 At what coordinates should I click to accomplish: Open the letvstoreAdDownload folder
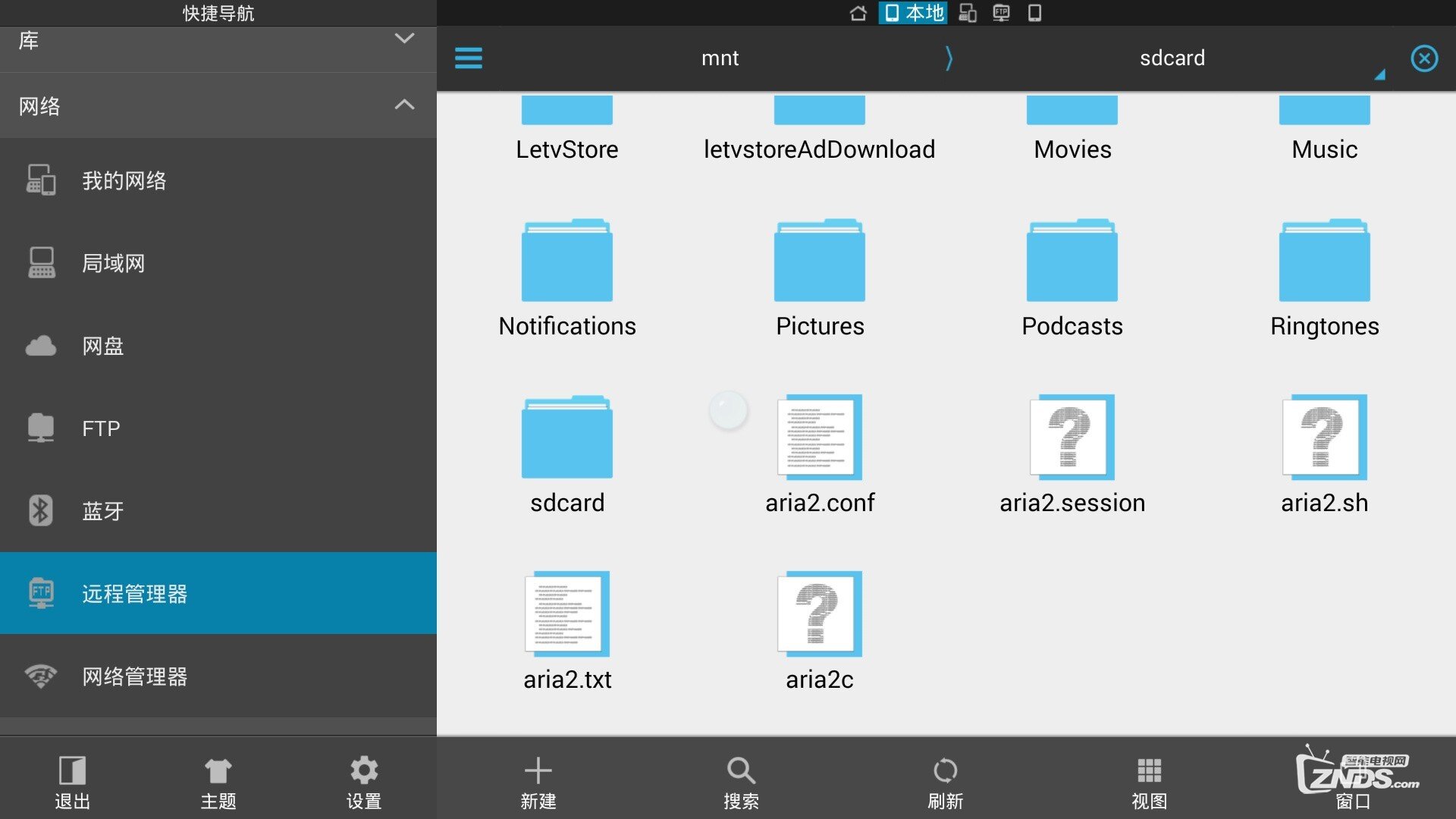point(820,129)
